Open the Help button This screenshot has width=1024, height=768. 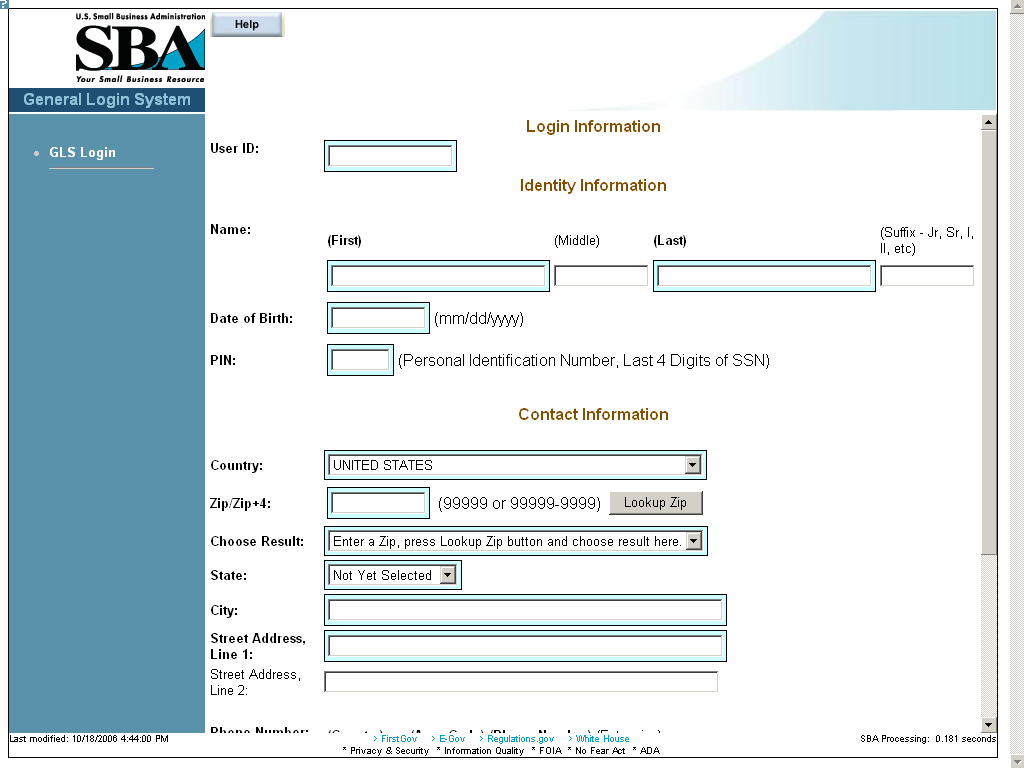pyautogui.click(x=247, y=24)
